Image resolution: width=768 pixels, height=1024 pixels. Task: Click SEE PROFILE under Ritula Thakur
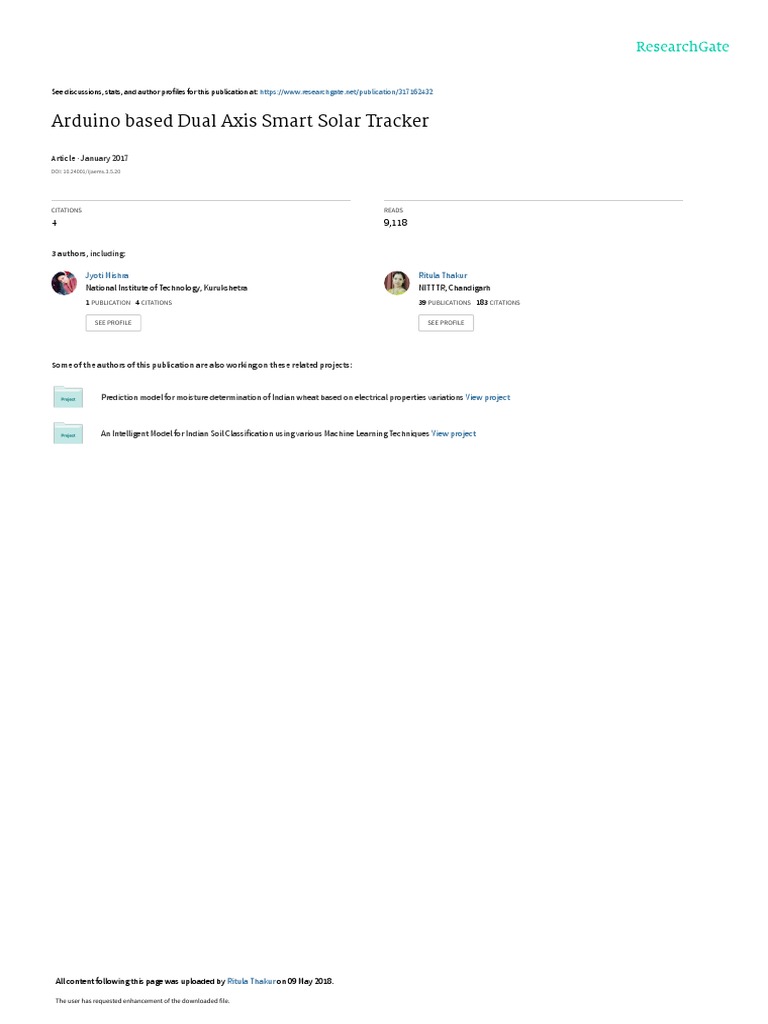coord(446,323)
